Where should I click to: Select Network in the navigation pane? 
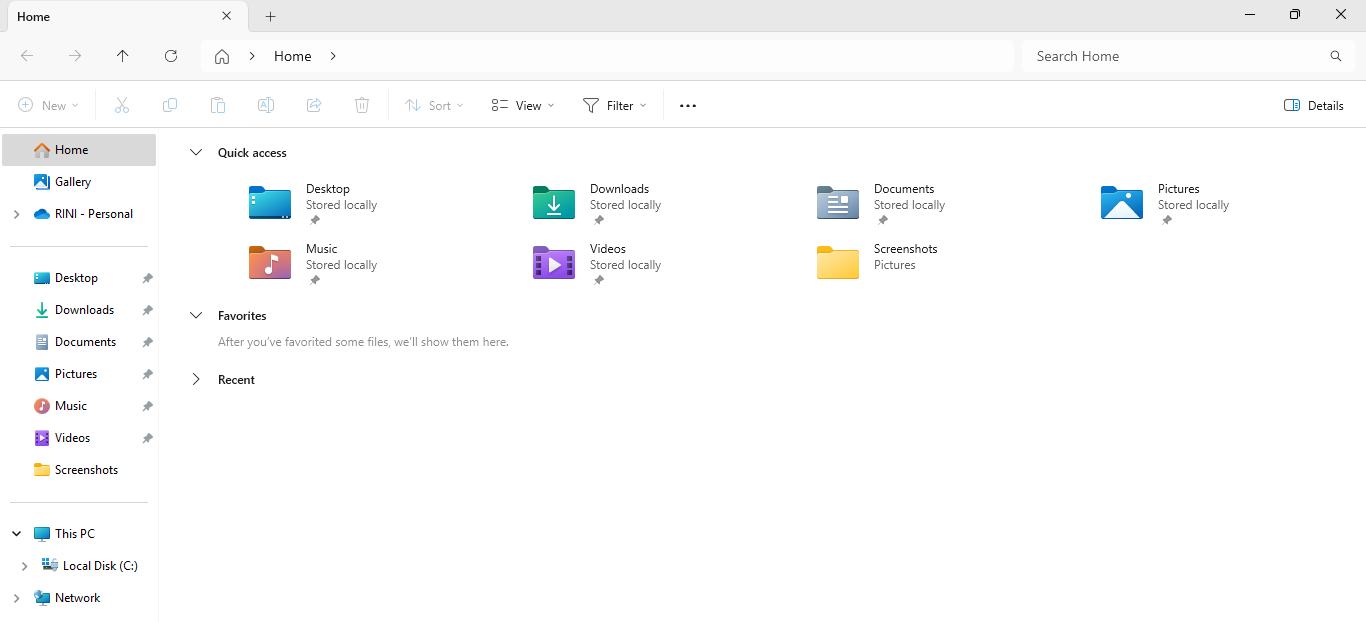coord(77,598)
